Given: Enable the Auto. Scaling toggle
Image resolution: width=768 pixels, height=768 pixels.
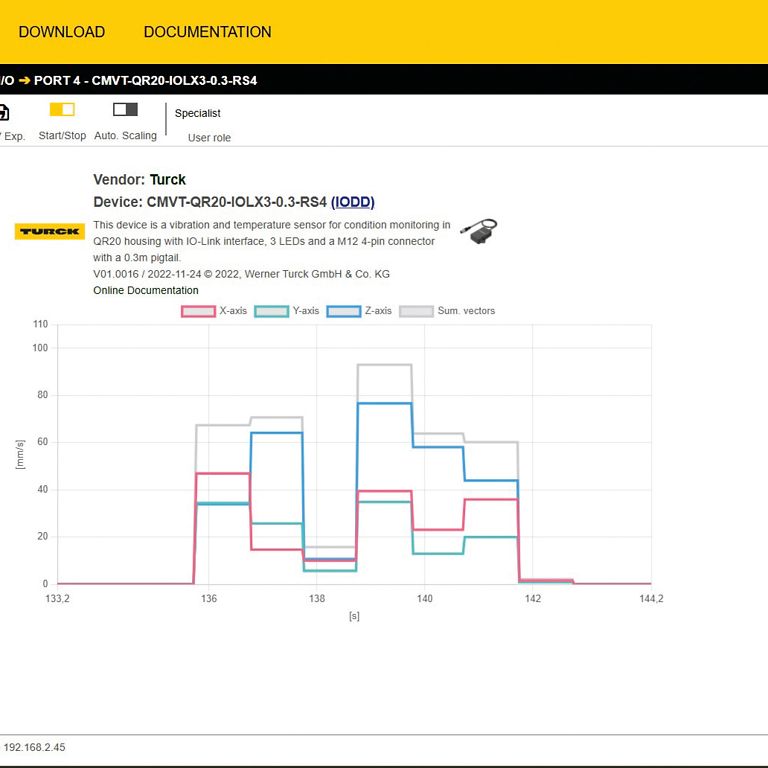Looking at the screenshot, I should pos(125,110).
